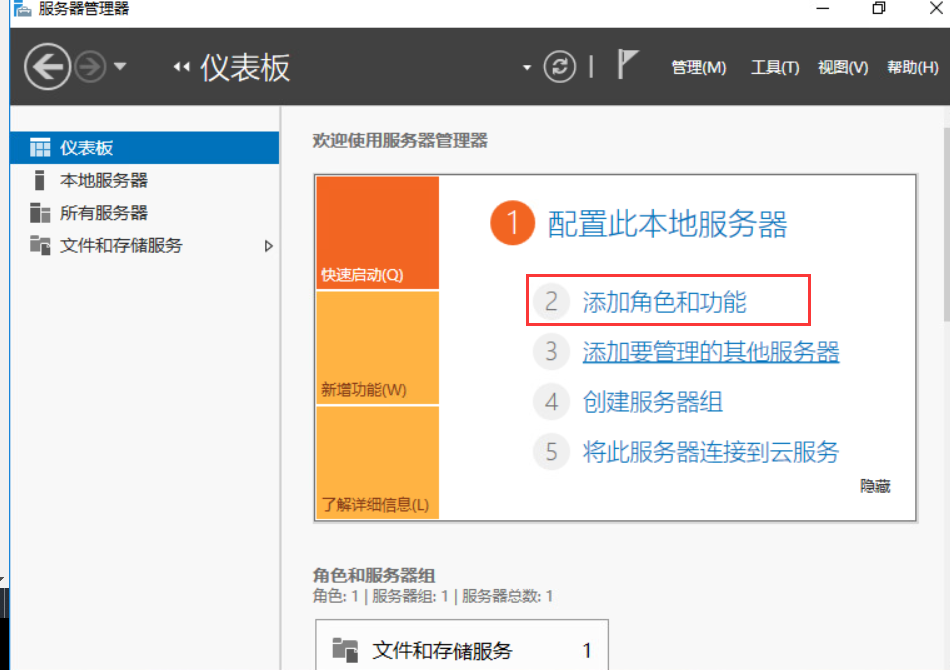Open the notifications flag icon
This screenshot has width=950, height=670.
[x=626, y=64]
